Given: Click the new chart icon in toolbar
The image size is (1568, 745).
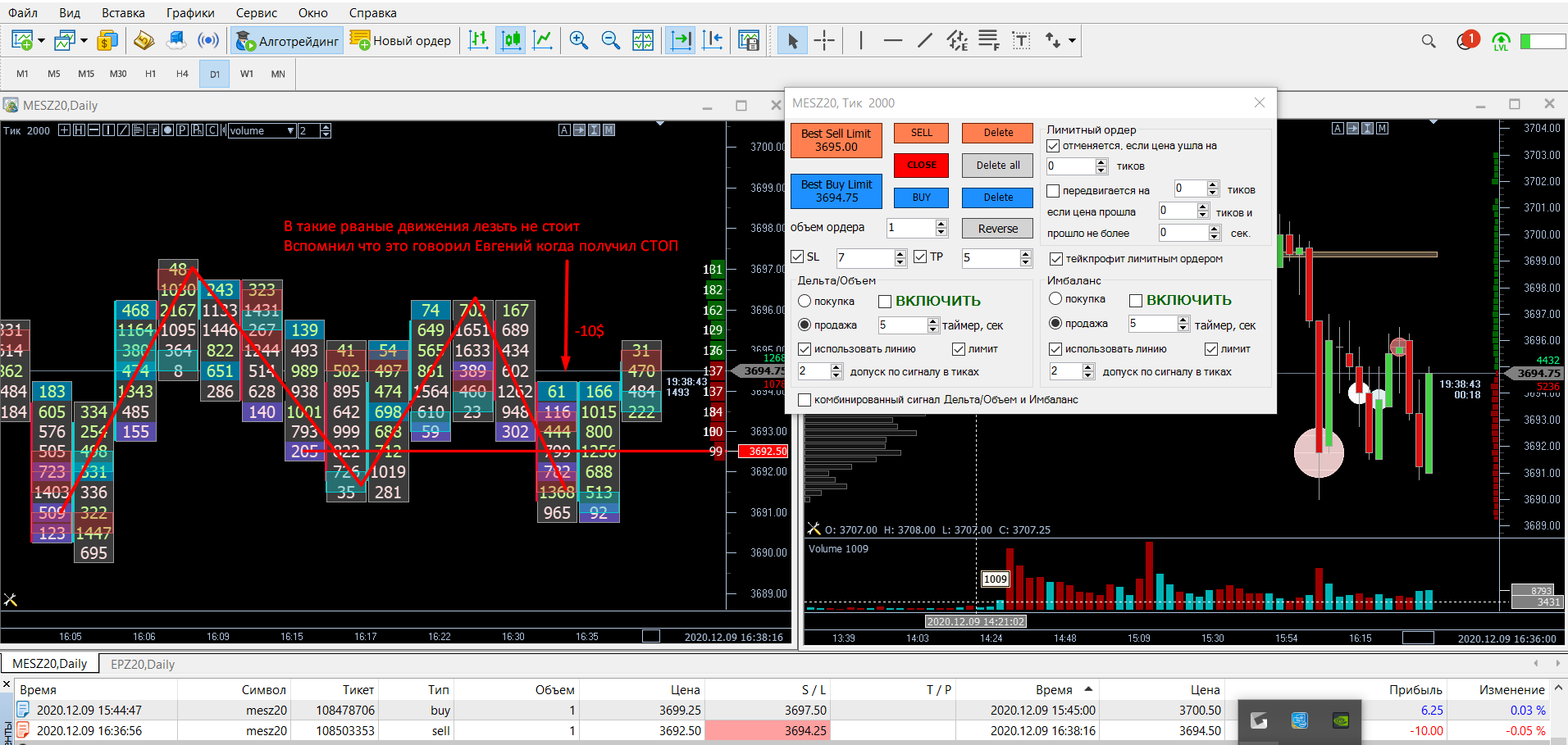Looking at the screenshot, I should [22, 40].
